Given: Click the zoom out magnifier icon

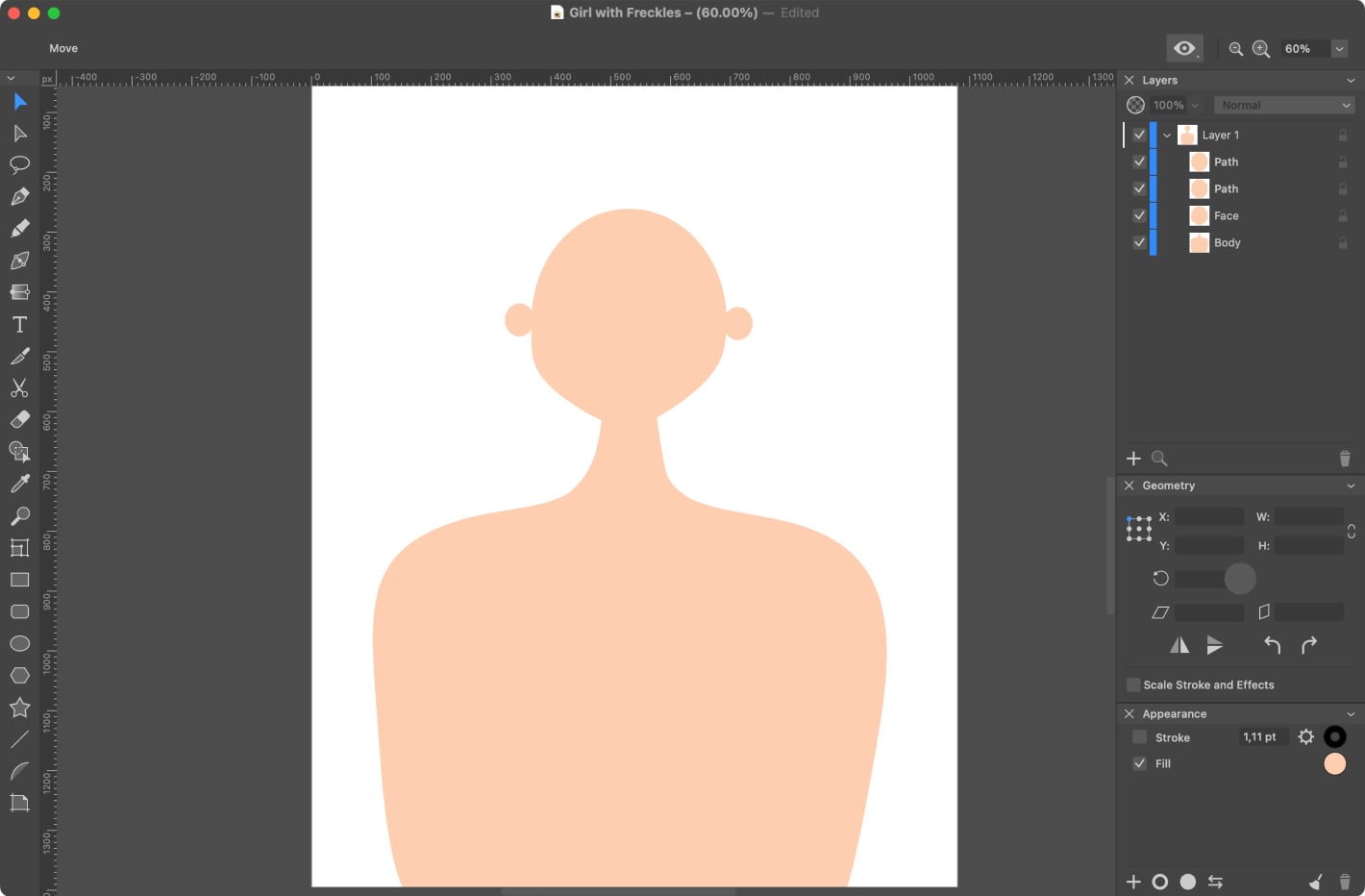Looking at the screenshot, I should point(1236,49).
